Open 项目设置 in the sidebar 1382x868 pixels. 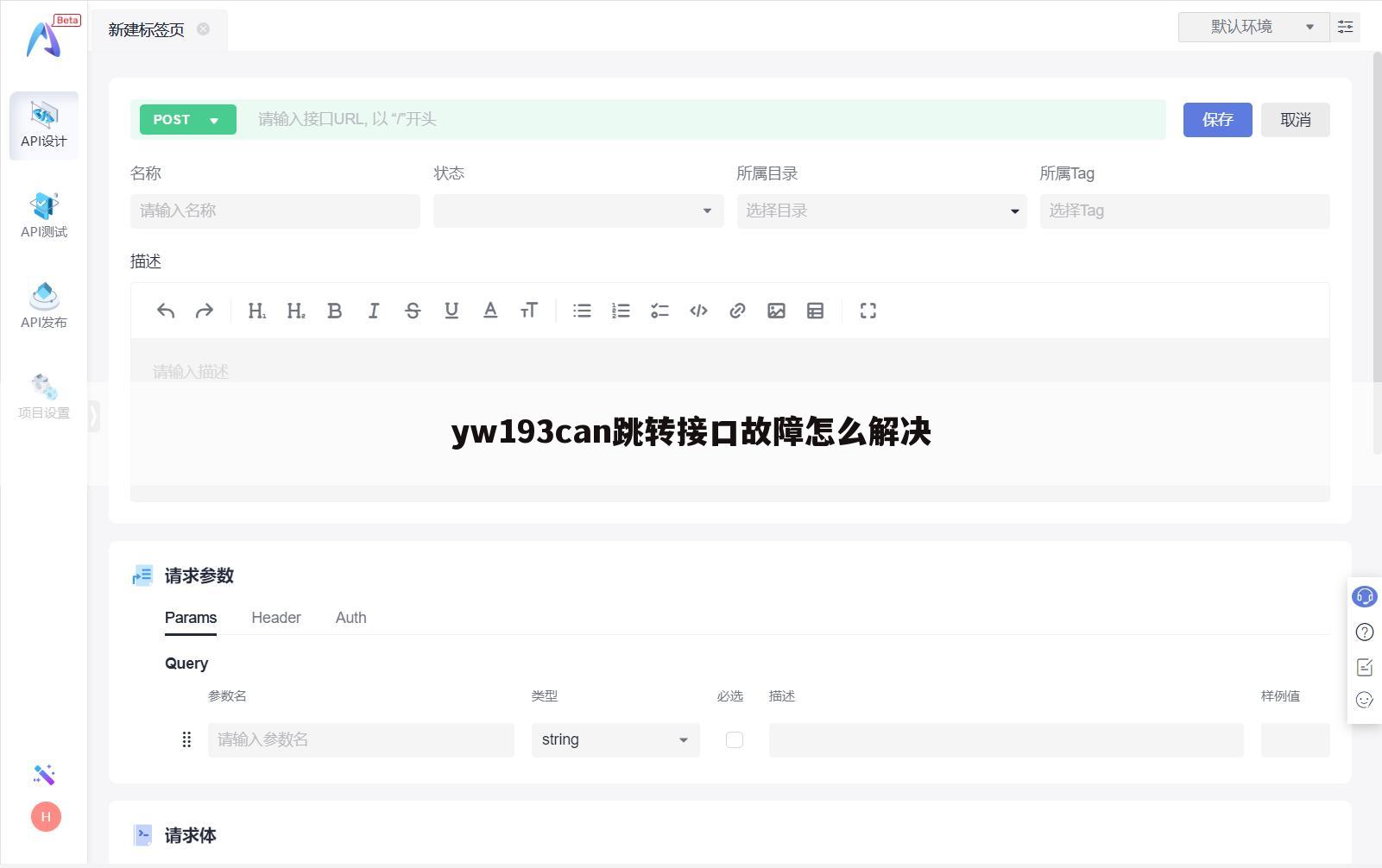tap(44, 397)
